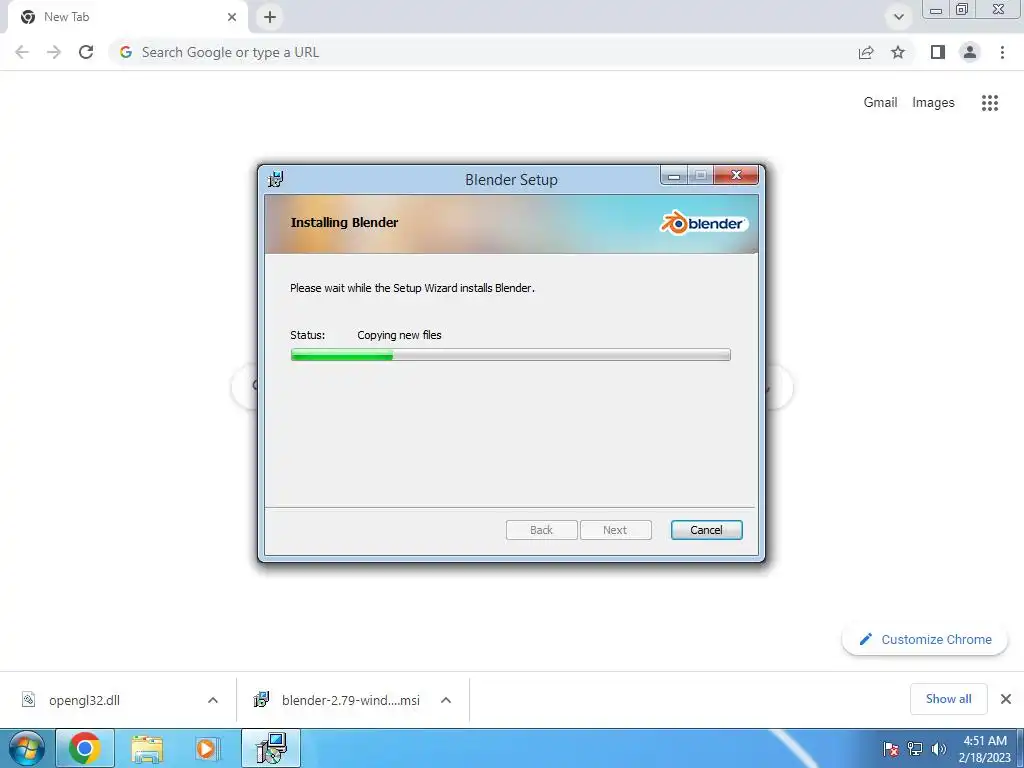1024x768 pixels.
Task: Expand options for opengl32.dll download
Action: pyautogui.click(x=213, y=700)
